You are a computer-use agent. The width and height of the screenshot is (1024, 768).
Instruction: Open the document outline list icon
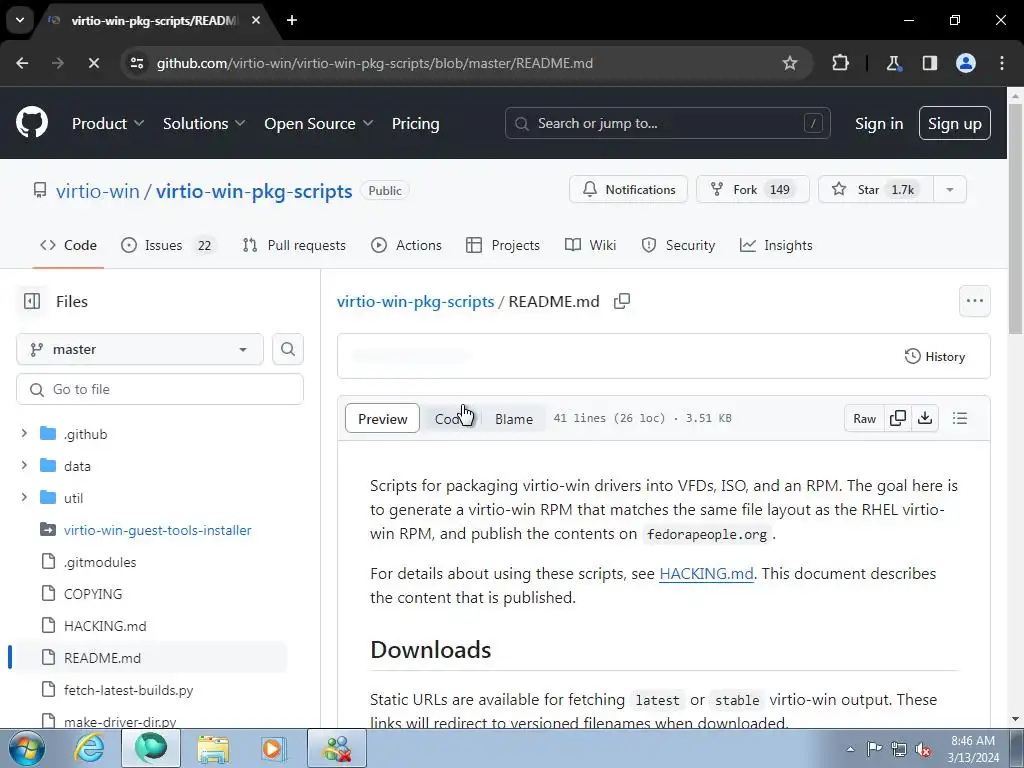pos(959,418)
